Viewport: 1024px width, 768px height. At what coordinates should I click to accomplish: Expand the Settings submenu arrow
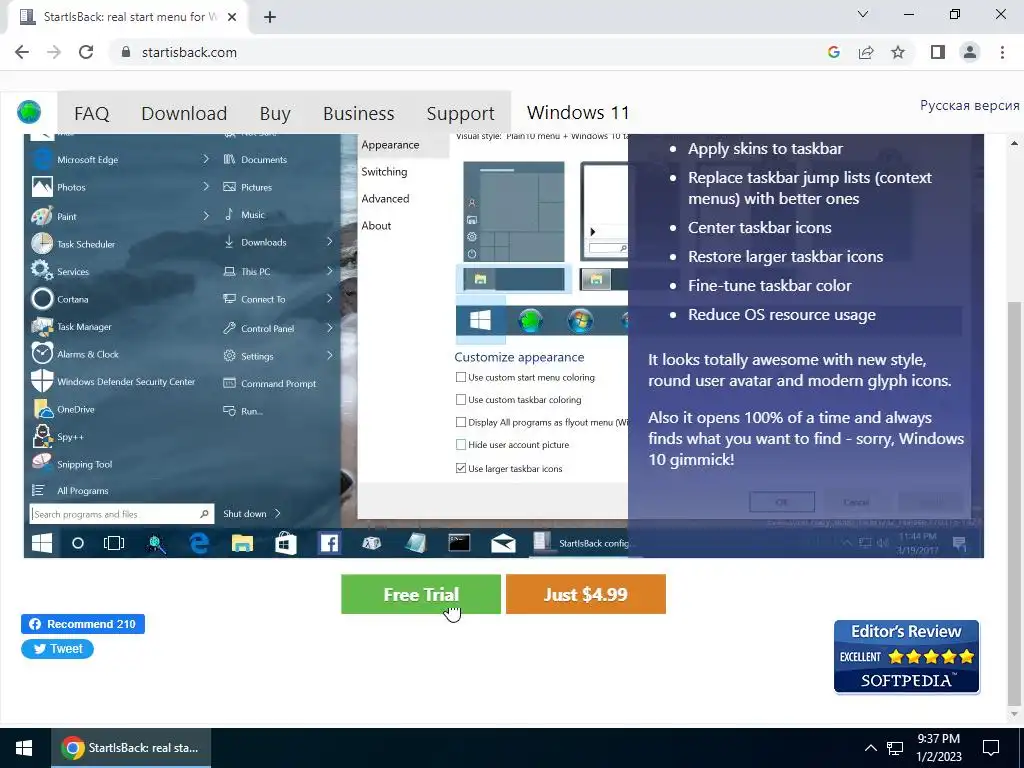[329, 355]
